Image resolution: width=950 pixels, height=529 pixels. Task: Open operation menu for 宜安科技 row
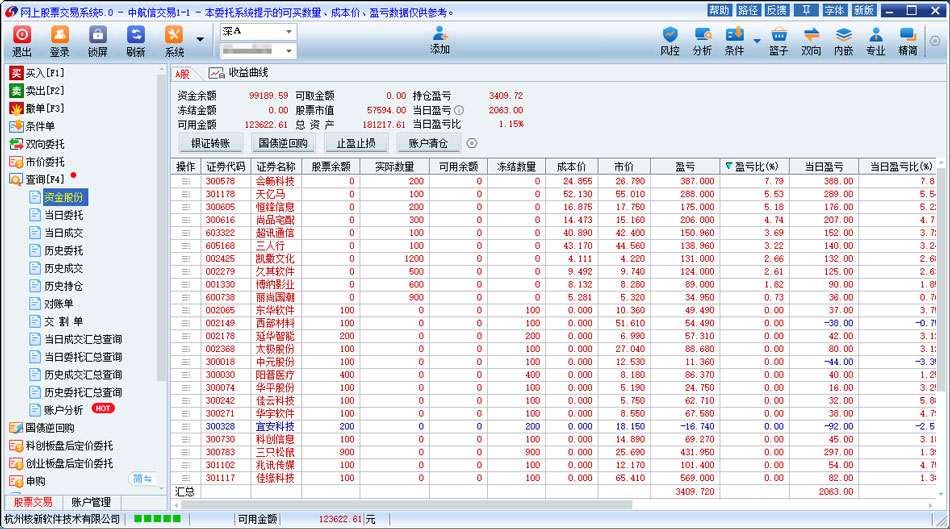point(185,427)
